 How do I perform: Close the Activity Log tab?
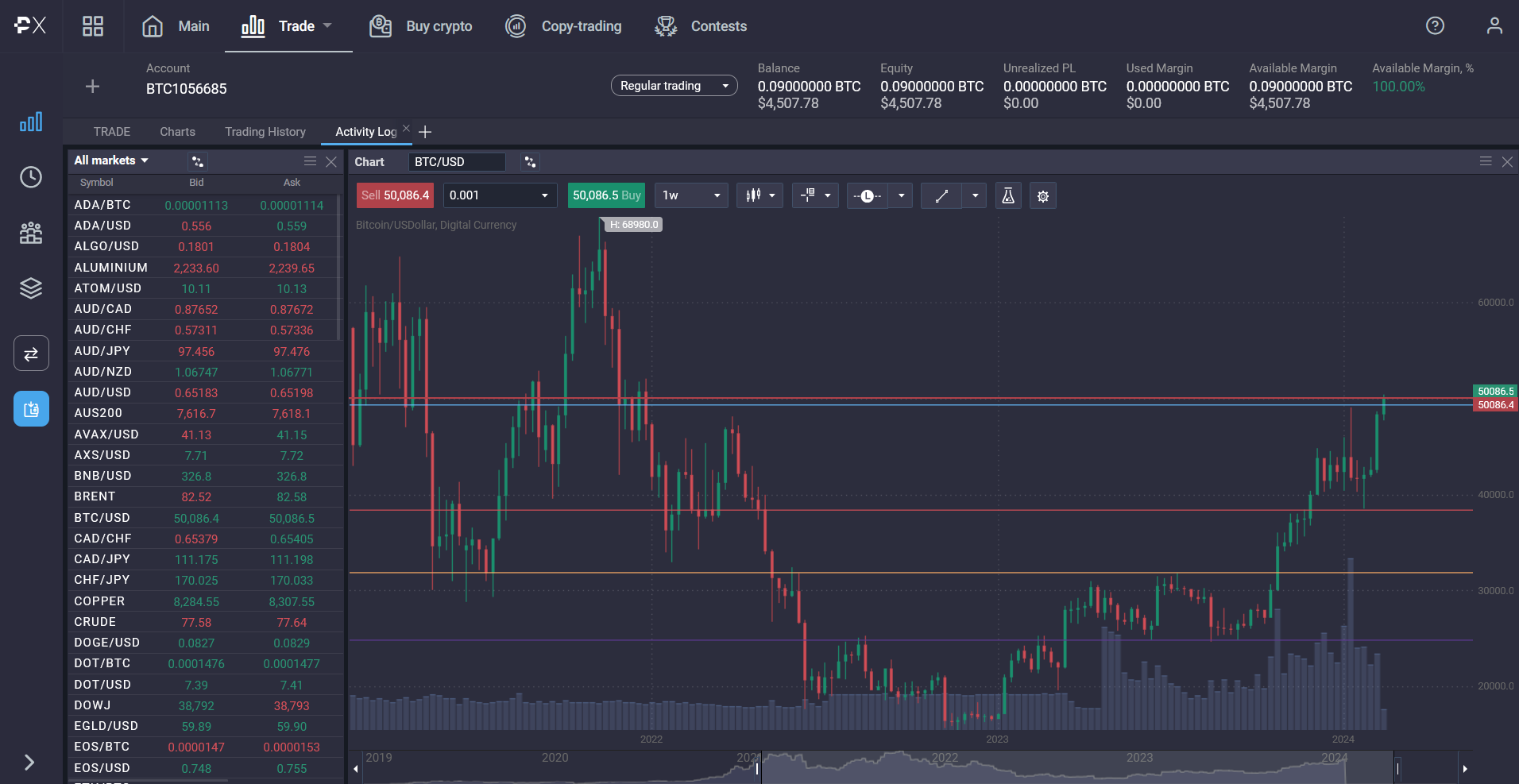coord(406,128)
